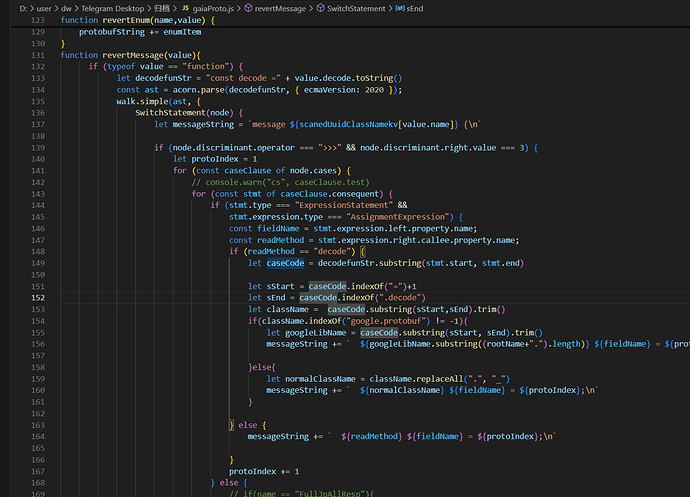Click '${readMethod}' template on line 164
The width and height of the screenshot is (690, 497).
[371, 436]
